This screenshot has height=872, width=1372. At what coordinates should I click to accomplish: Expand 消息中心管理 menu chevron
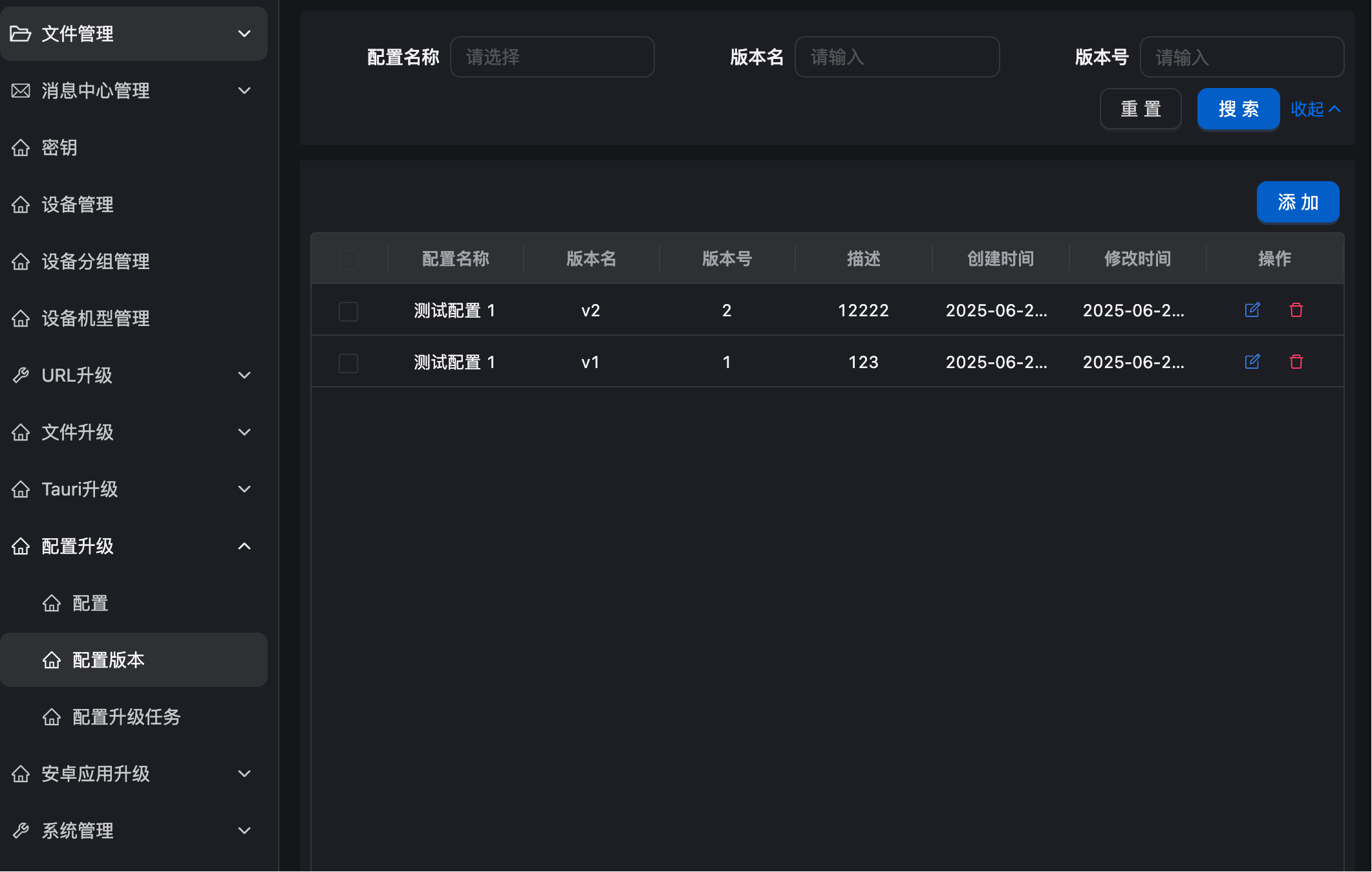(244, 91)
